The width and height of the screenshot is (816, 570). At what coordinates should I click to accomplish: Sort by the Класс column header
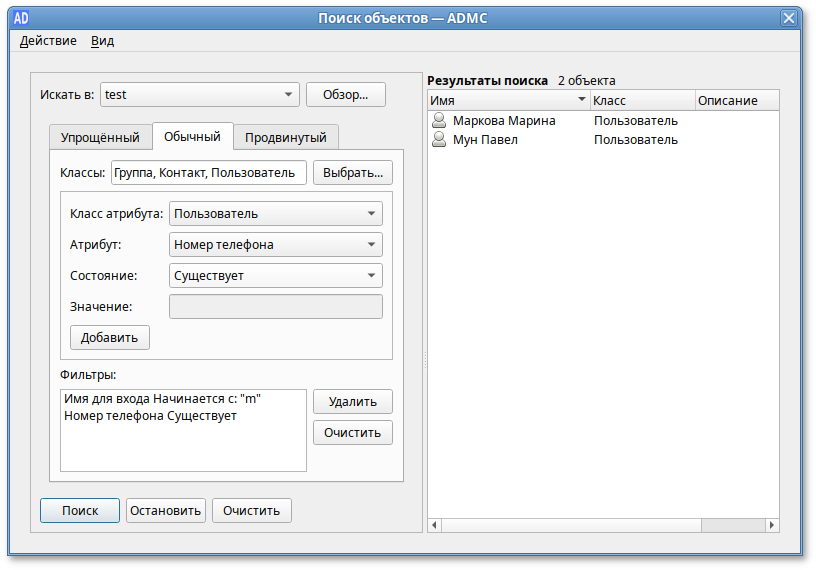coord(643,100)
